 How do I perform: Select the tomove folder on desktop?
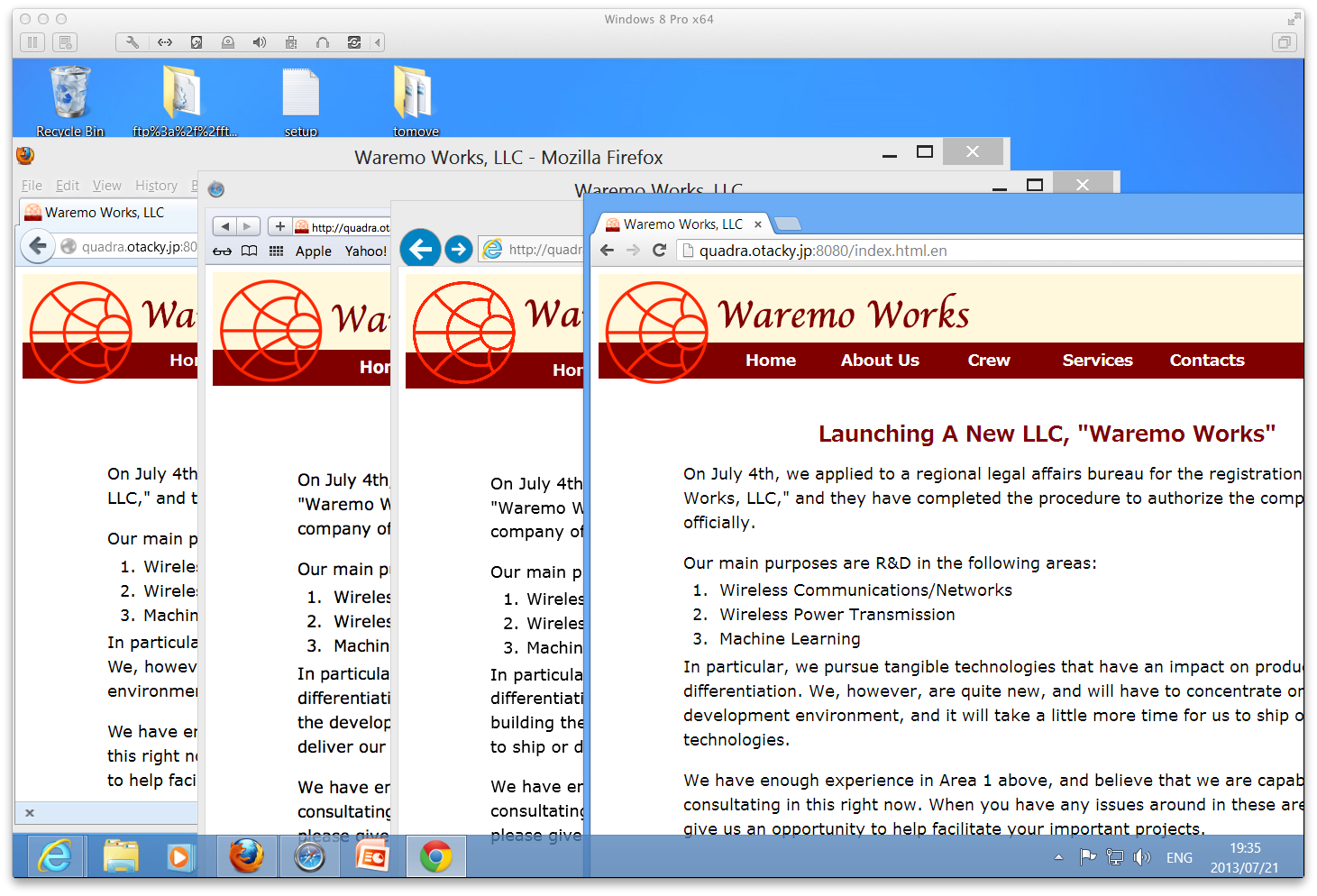click(x=416, y=101)
